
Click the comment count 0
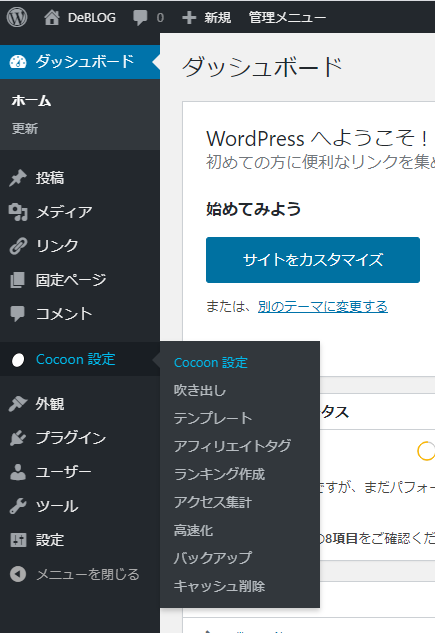(x=160, y=18)
